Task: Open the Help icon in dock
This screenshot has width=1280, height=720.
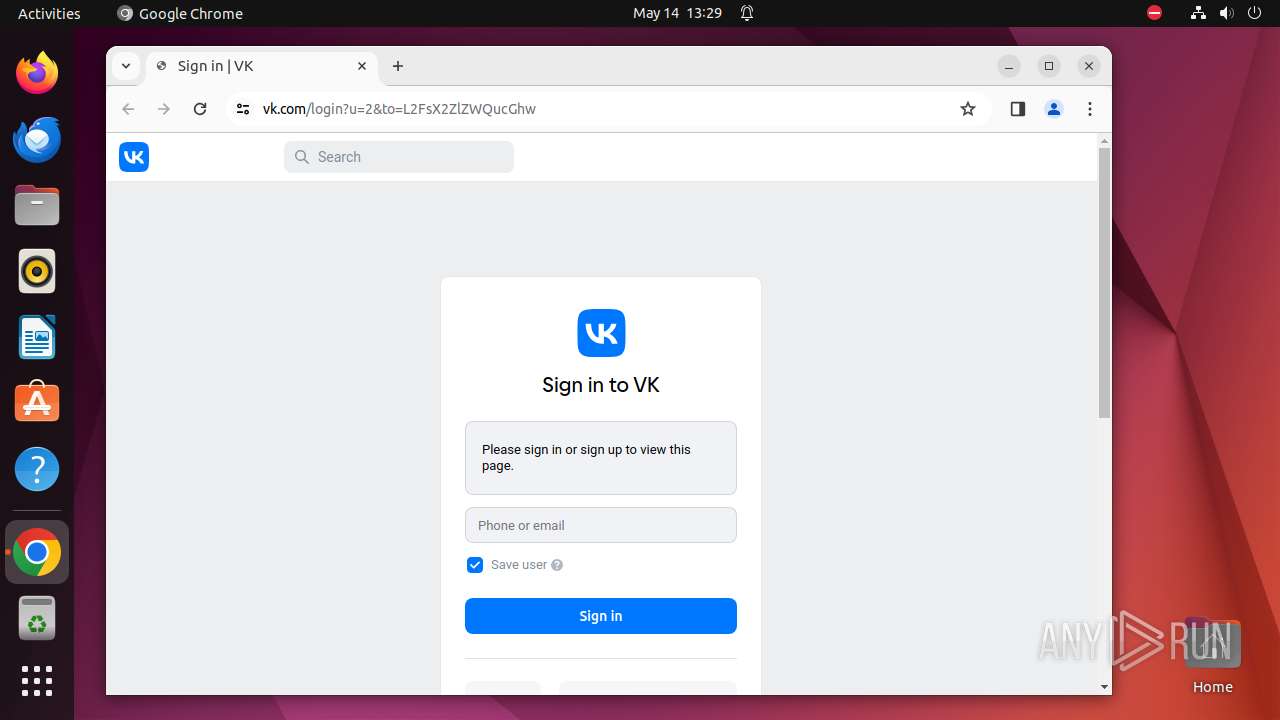Action: (37, 469)
